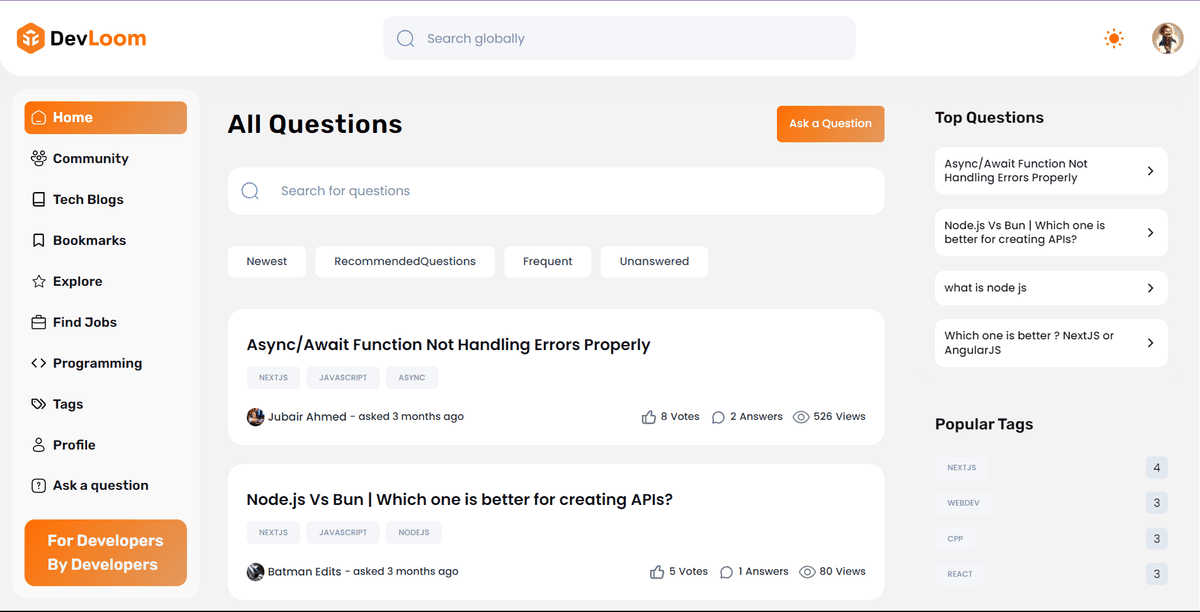Click the Community people icon in sidebar
This screenshot has width=1200, height=612.
pos(39,158)
